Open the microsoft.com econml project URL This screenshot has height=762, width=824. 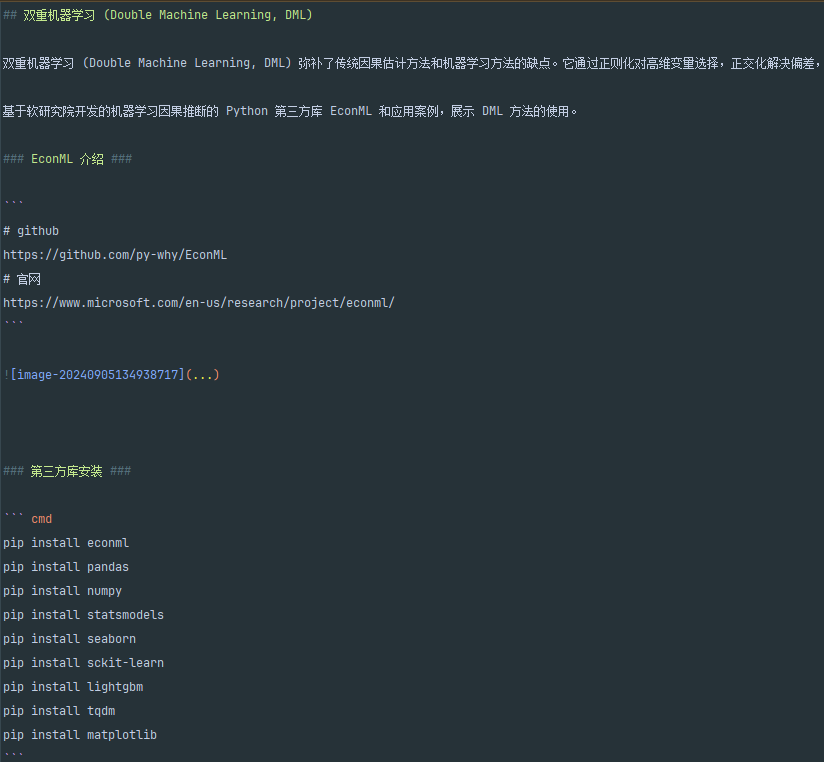[199, 303]
